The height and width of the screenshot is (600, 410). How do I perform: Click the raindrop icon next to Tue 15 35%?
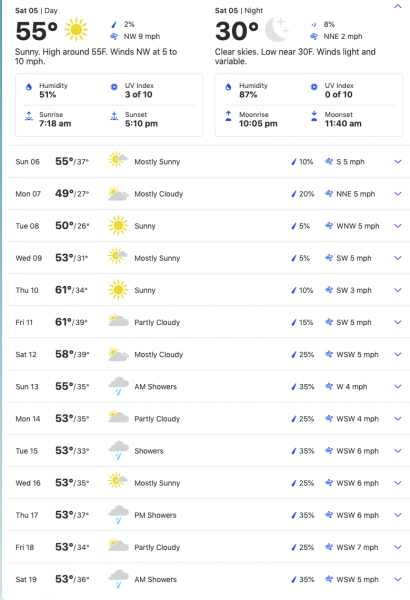click(x=294, y=451)
